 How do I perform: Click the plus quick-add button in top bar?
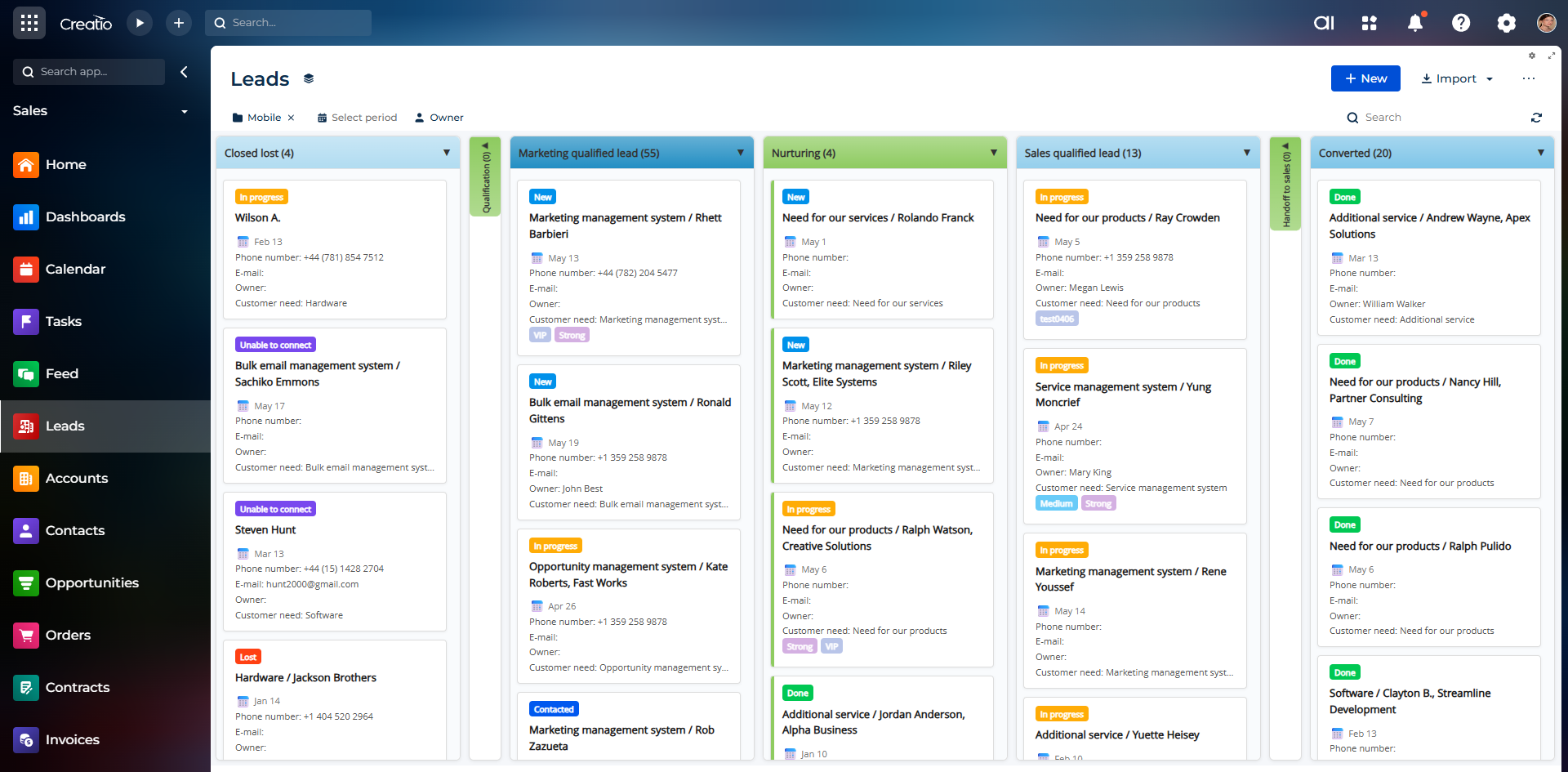[x=179, y=23]
